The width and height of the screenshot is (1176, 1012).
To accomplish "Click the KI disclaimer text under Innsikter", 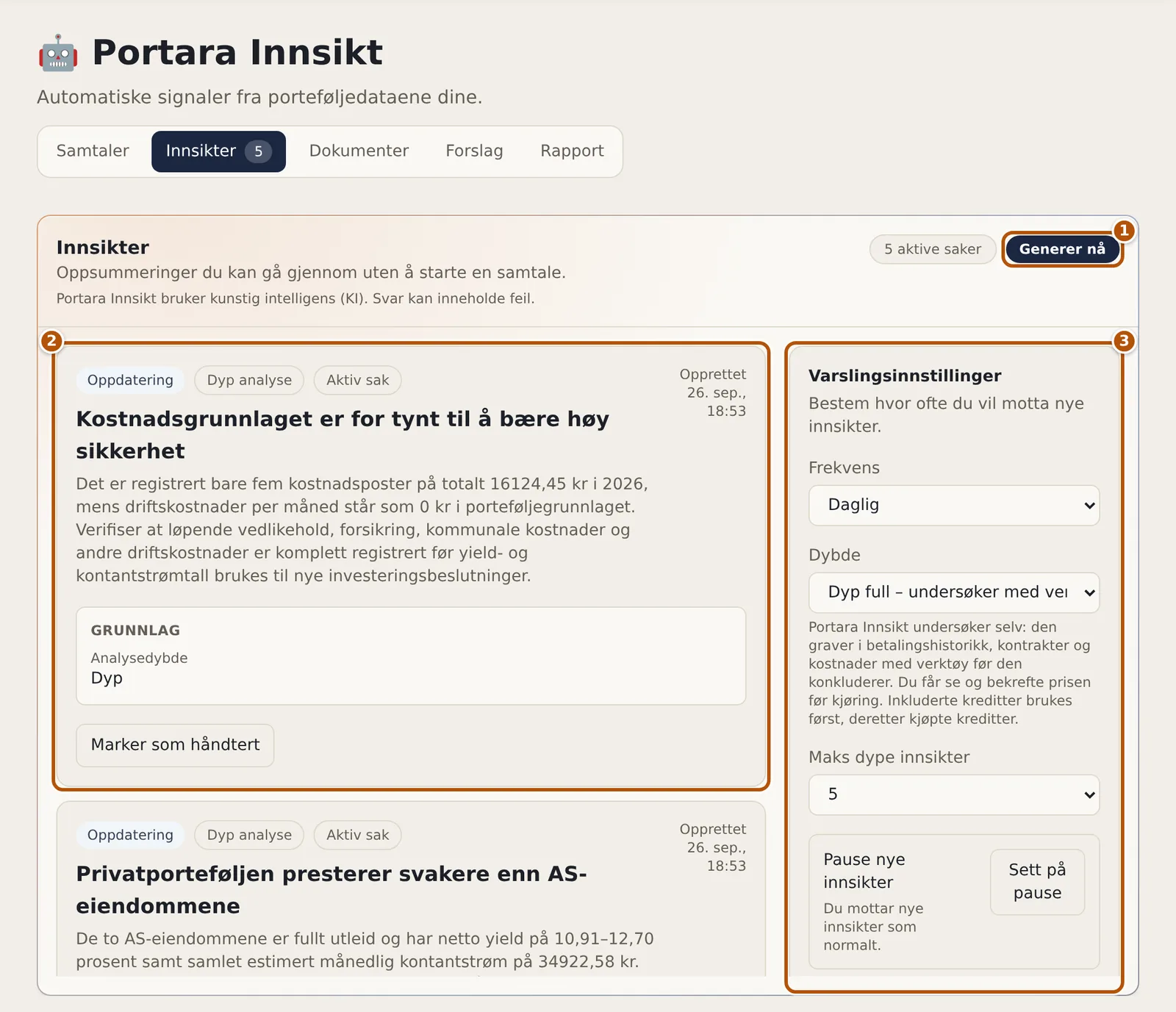I will click(x=295, y=298).
